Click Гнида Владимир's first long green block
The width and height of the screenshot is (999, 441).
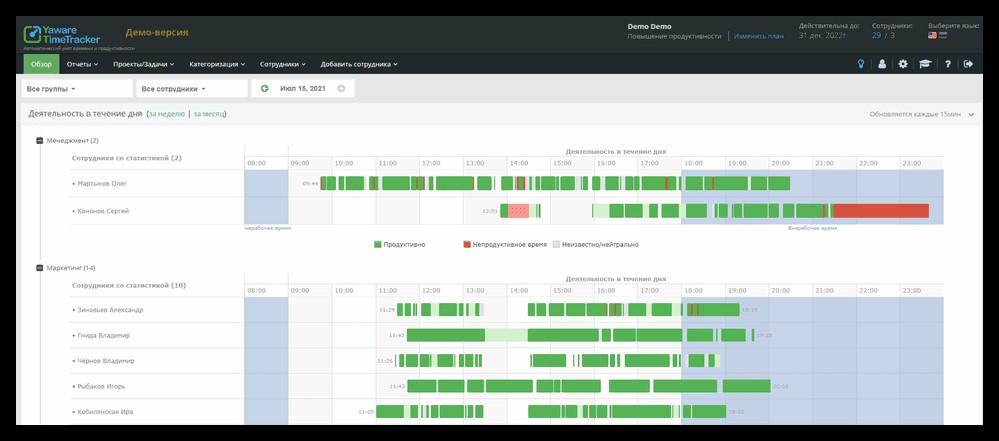pos(446,335)
